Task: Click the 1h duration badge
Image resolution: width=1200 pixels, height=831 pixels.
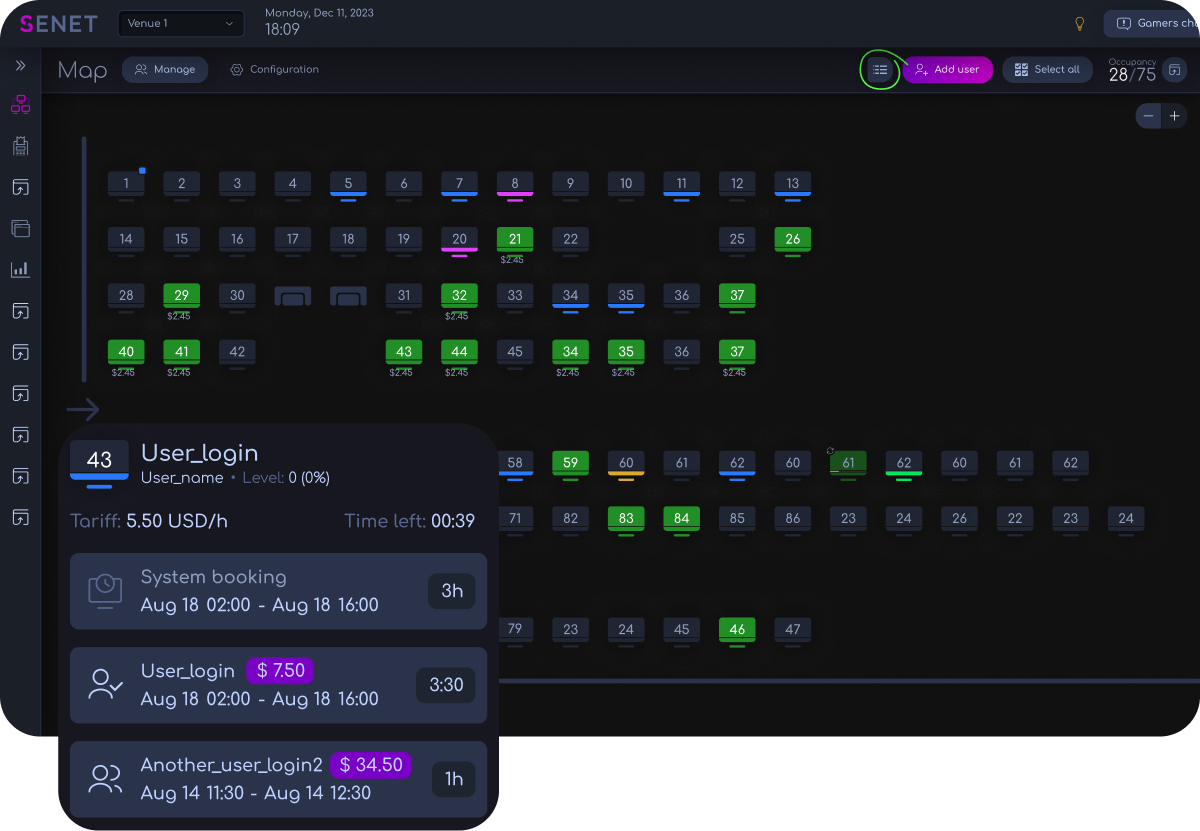Action: 454,779
